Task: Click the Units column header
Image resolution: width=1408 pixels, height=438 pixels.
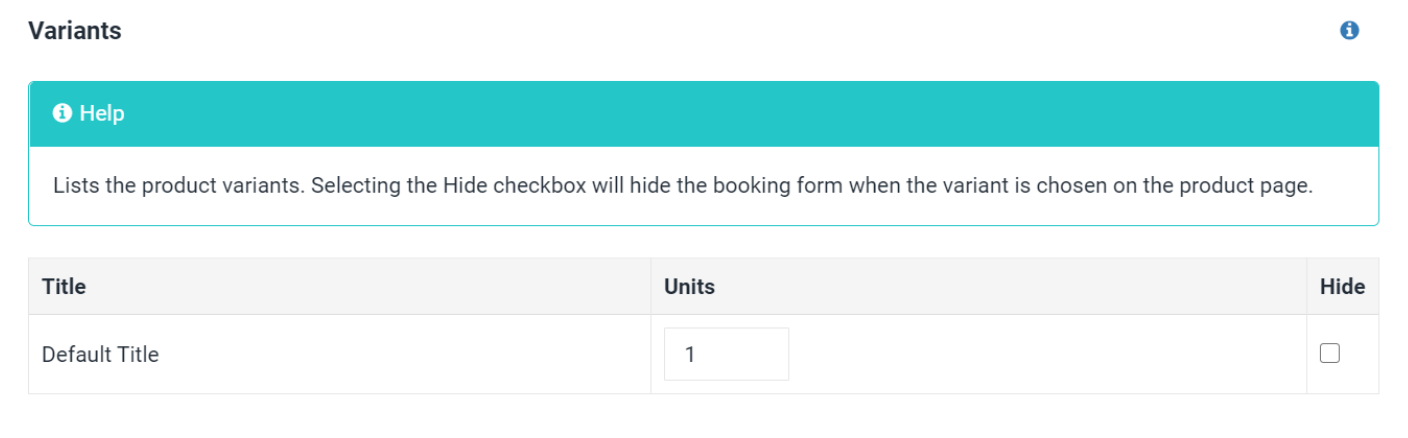Action: click(690, 287)
